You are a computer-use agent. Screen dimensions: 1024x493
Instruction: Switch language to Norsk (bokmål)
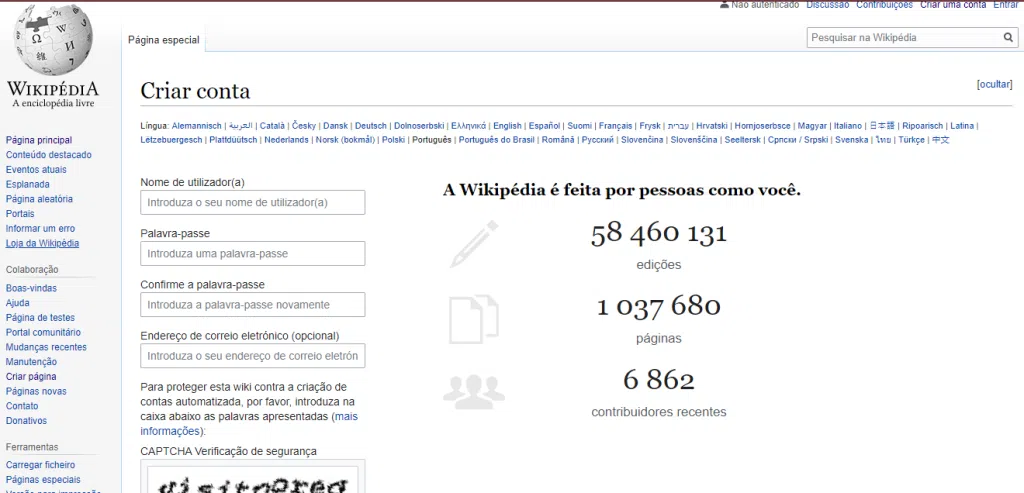click(x=345, y=140)
